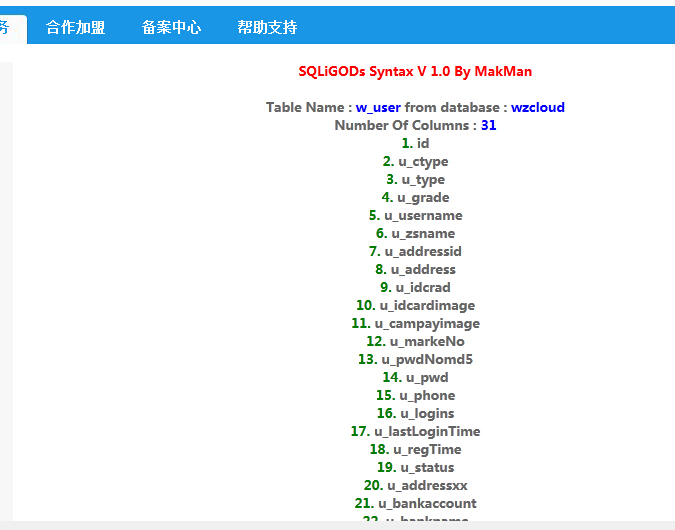
Task: Click the u_pwdNomd5 column entry
Action: [x=426, y=359]
